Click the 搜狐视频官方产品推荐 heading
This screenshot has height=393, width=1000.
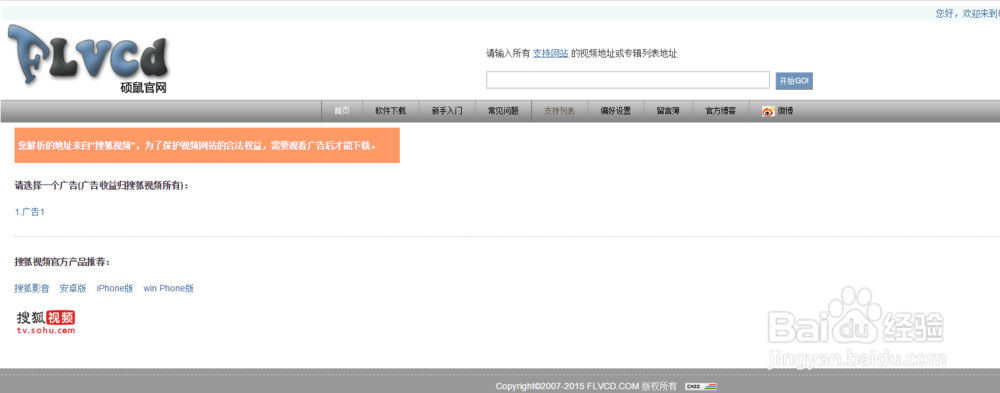pos(62,262)
